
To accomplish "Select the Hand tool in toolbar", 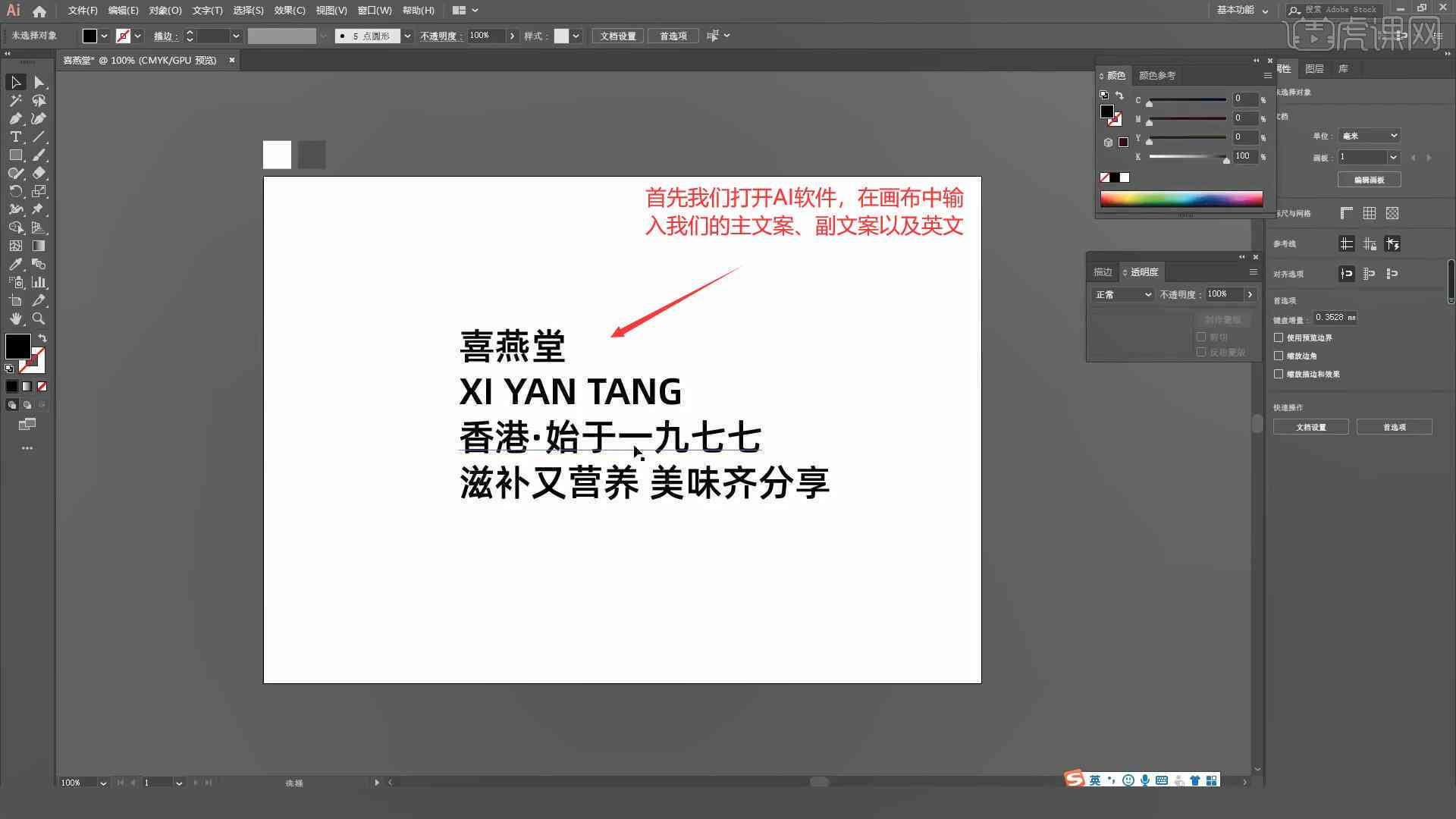I will pyautogui.click(x=14, y=318).
